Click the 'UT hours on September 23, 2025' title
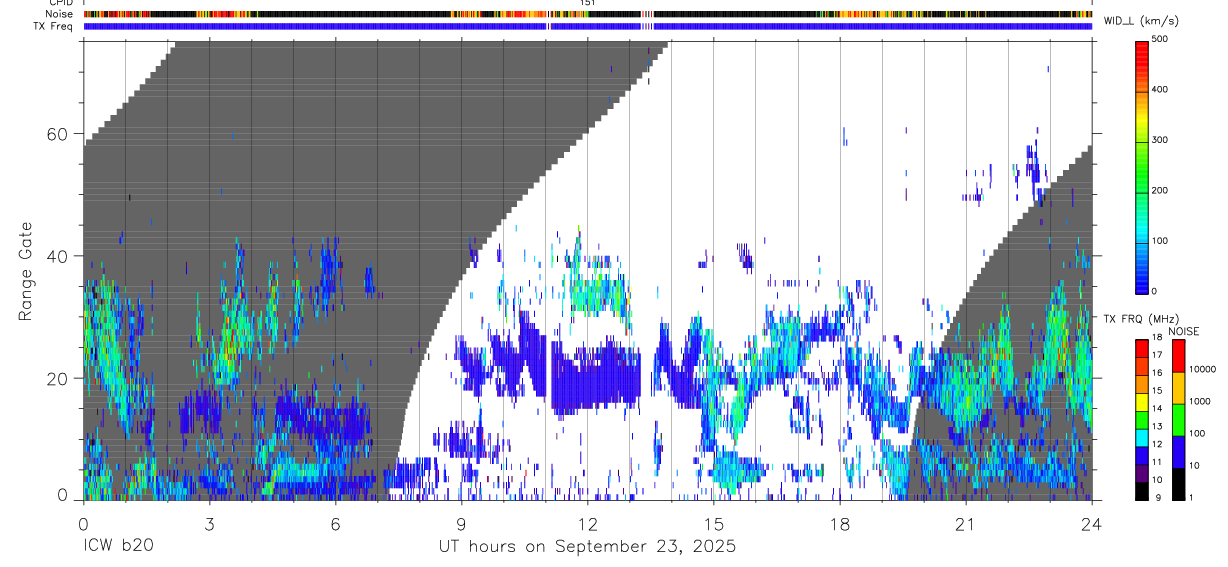Viewport: 1228px width, 567px height. click(587, 547)
